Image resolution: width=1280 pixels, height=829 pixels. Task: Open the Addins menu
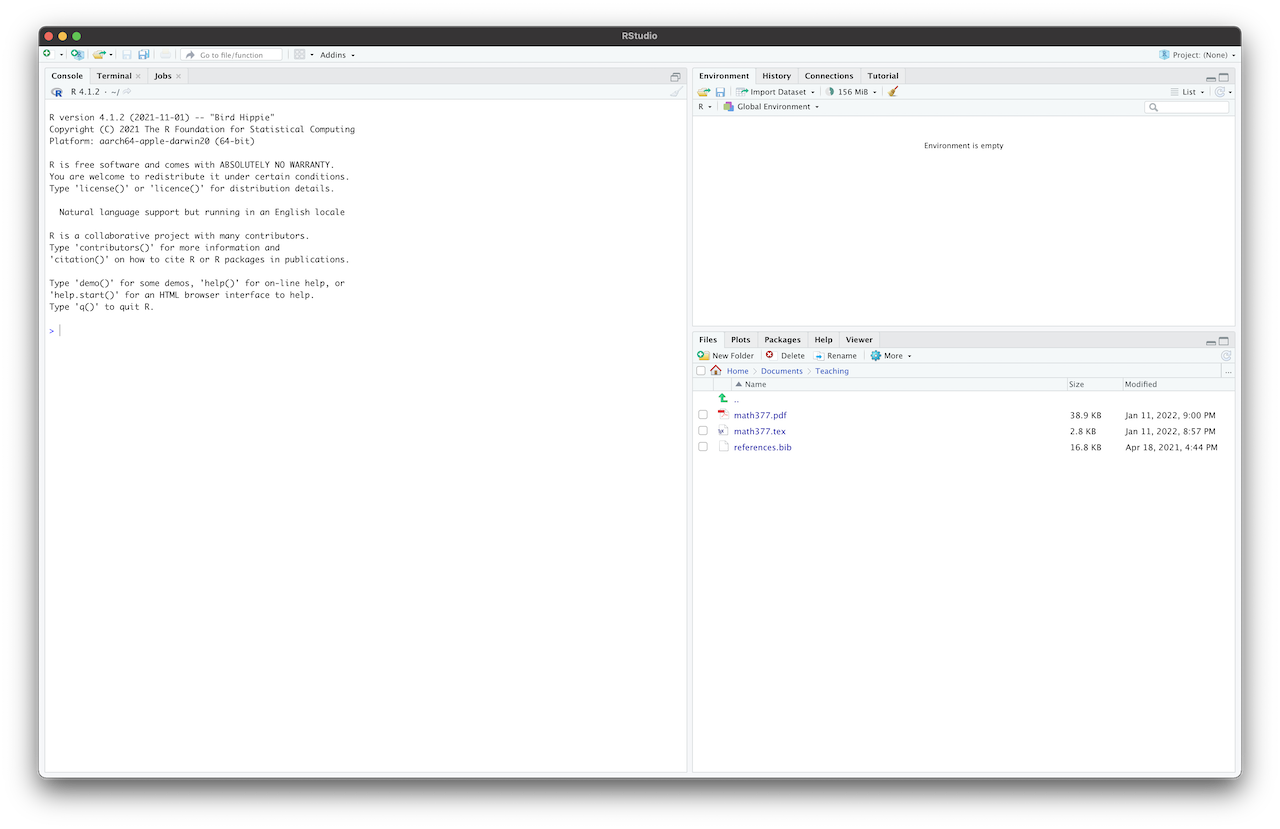tap(337, 55)
